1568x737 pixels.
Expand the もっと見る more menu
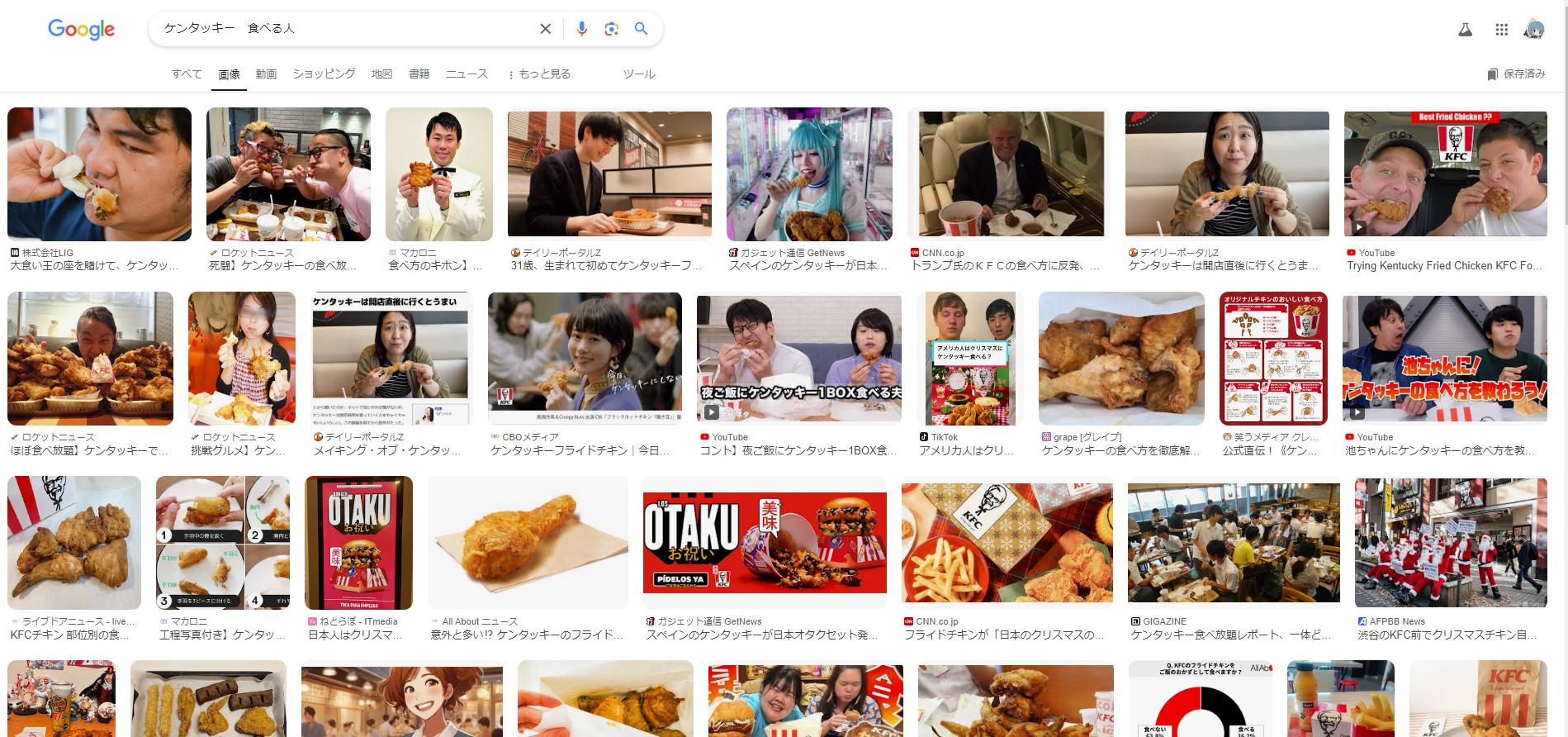point(538,74)
